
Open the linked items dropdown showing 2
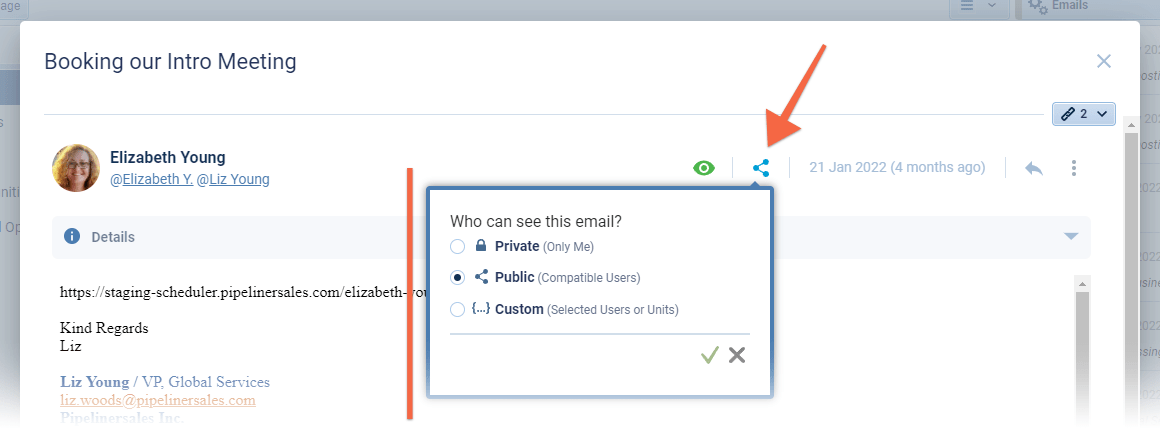click(x=1083, y=114)
